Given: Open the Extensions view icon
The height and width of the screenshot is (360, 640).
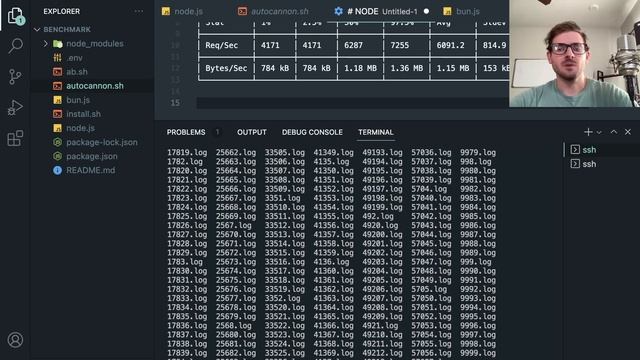Looking at the screenshot, I should point(16,138).
